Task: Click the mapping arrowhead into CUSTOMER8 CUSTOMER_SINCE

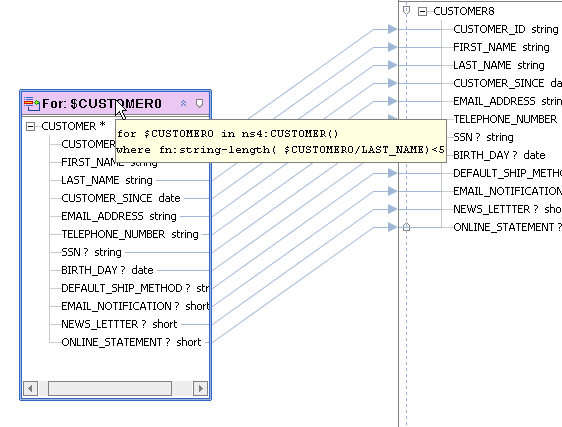Action: (x=392, y=83)
